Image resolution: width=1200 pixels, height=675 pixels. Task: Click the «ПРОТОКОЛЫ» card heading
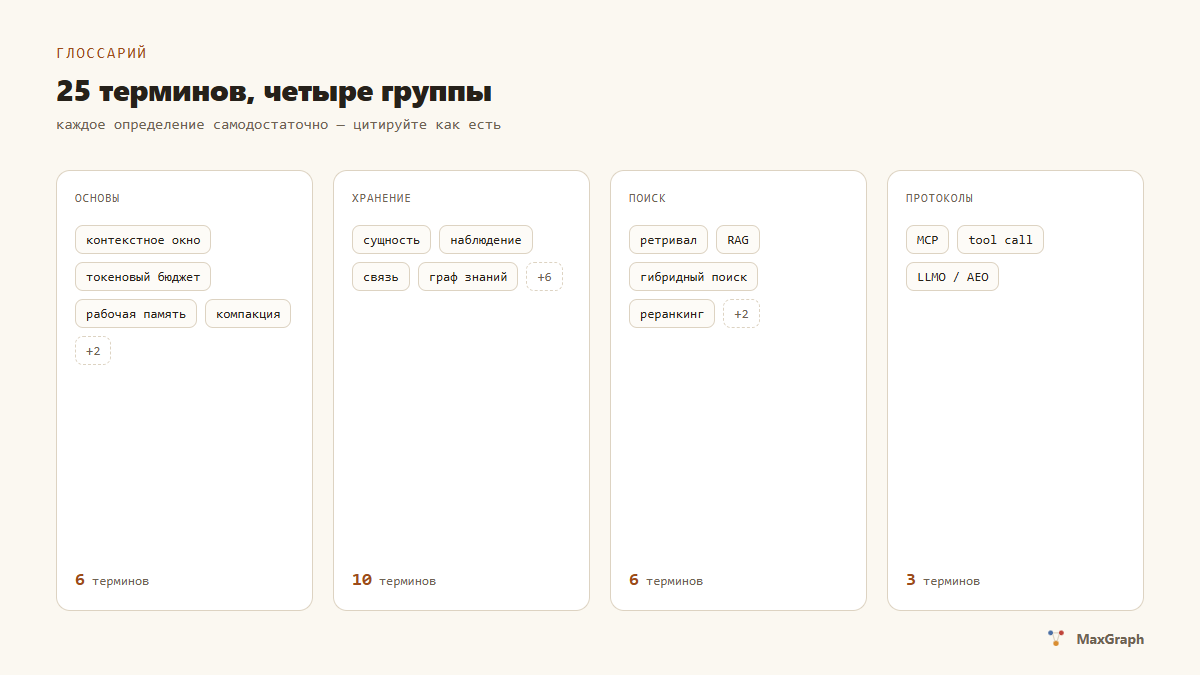pos(939,199)
